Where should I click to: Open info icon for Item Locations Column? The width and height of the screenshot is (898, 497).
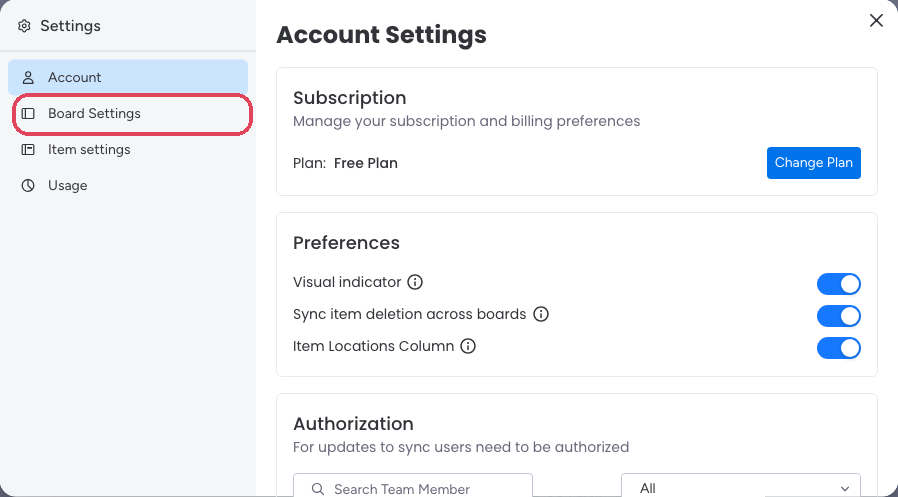[x=468, y=346]
